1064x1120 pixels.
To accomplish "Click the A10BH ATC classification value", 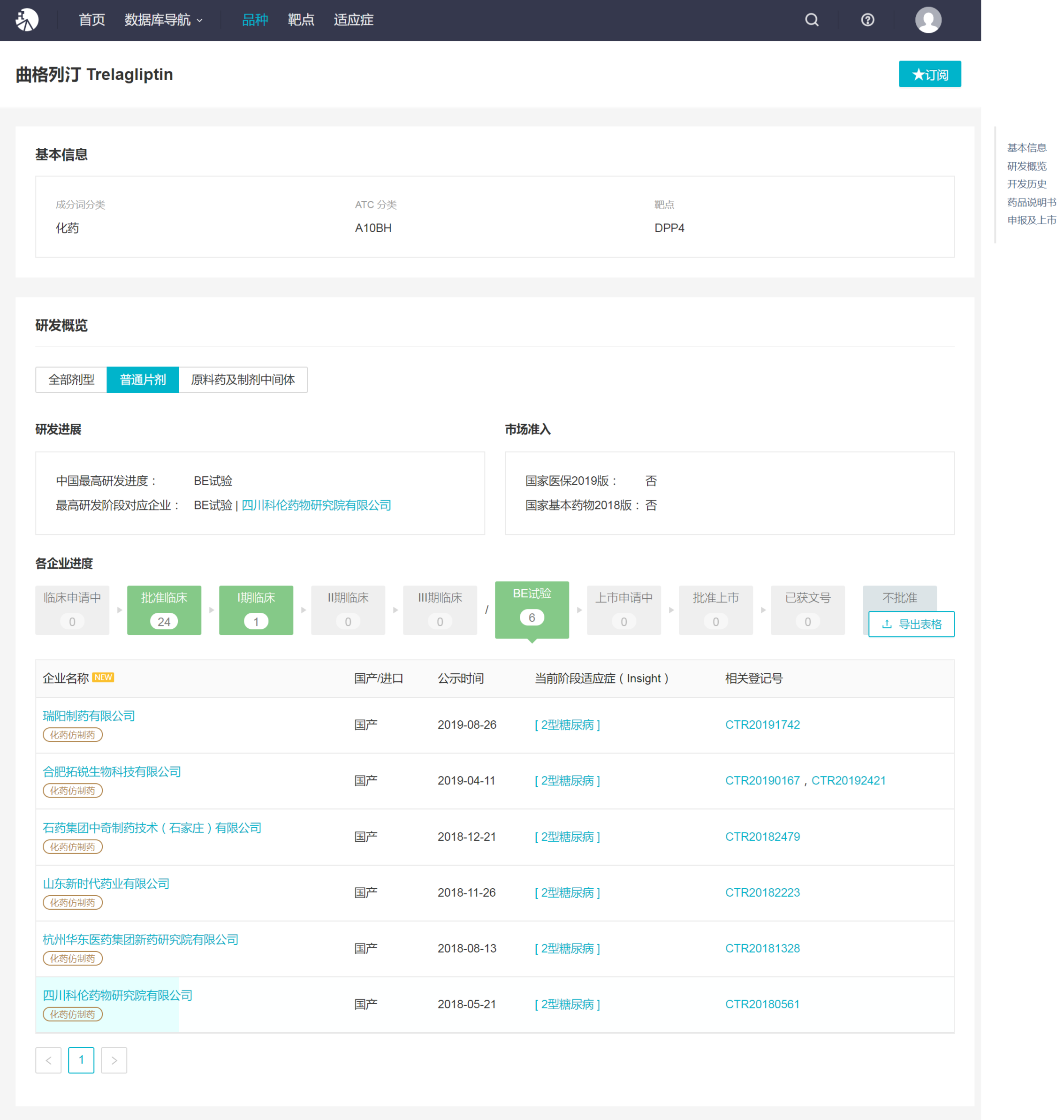I will [373, 228].
